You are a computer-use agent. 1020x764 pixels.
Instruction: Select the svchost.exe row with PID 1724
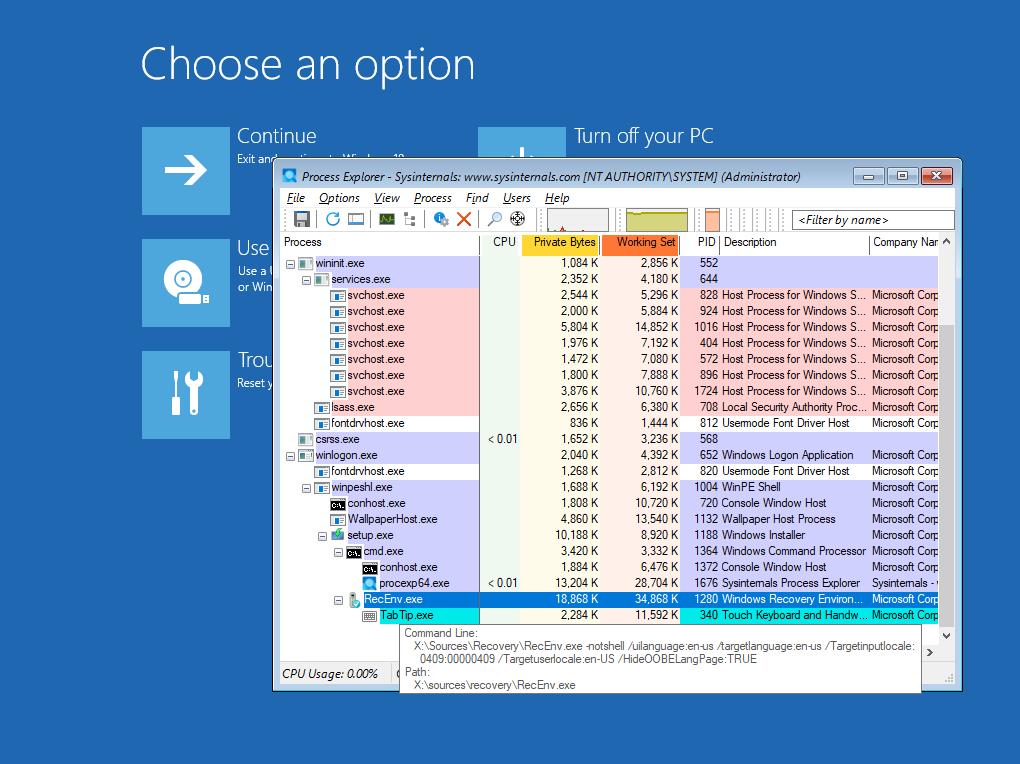tap(610, 391)
